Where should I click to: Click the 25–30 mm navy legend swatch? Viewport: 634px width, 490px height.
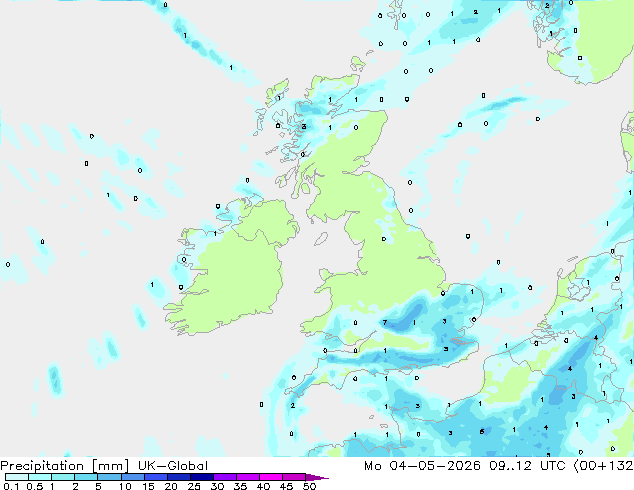coord(201,477)
